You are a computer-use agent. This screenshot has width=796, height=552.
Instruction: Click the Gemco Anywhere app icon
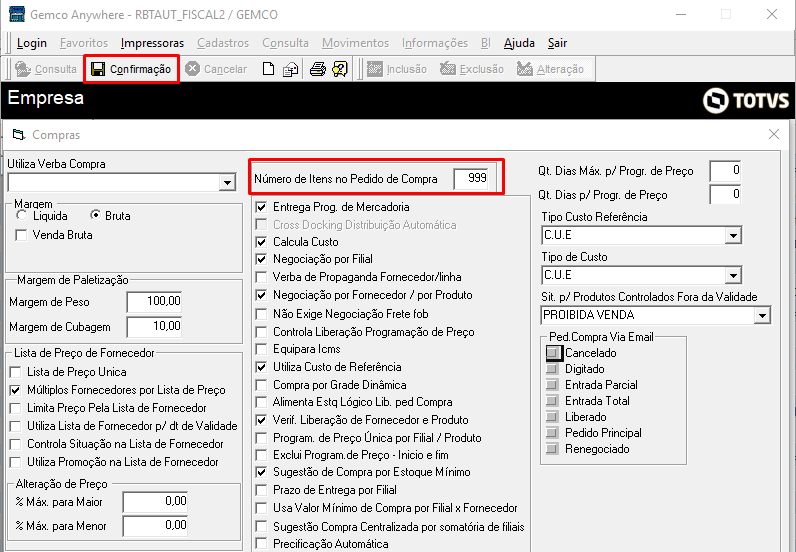coord(17,14)
